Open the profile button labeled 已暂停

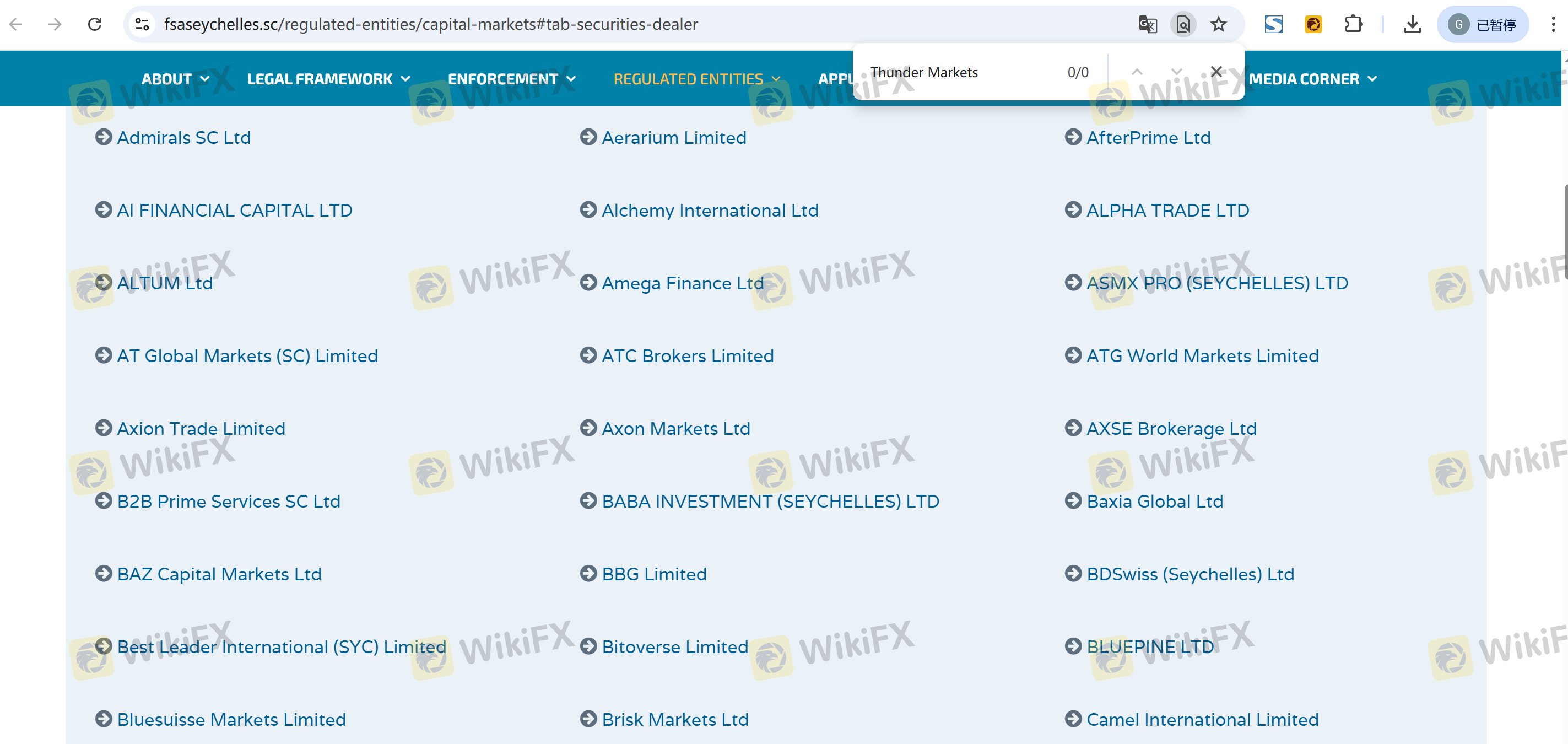tap(1483, 24)
